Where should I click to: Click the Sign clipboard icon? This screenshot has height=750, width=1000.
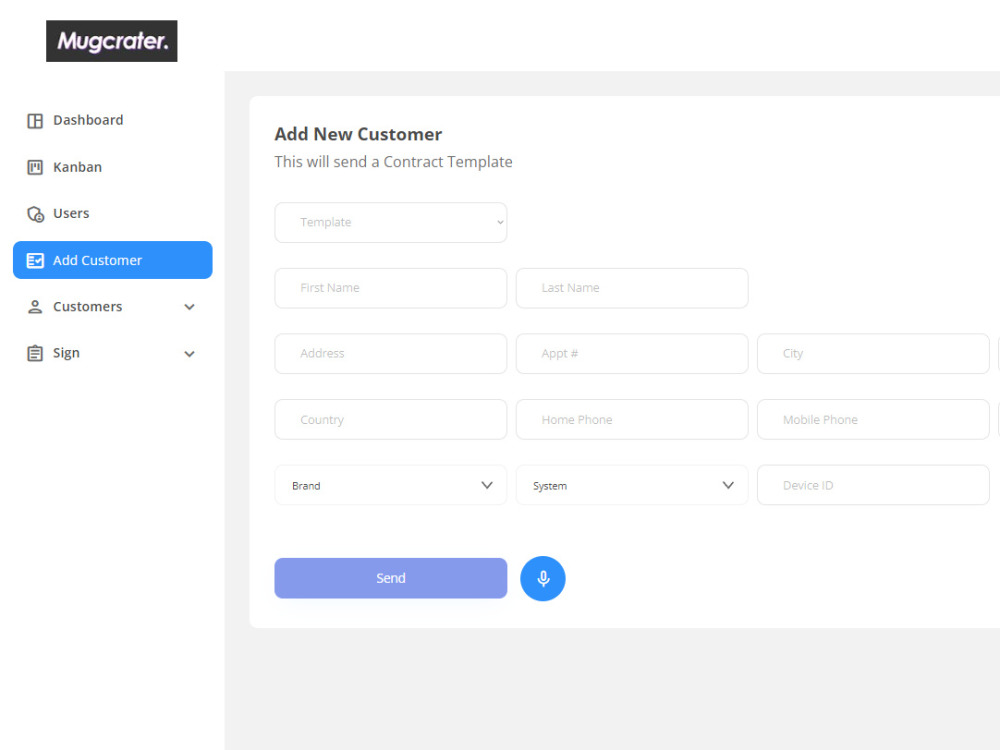[35, 353]
